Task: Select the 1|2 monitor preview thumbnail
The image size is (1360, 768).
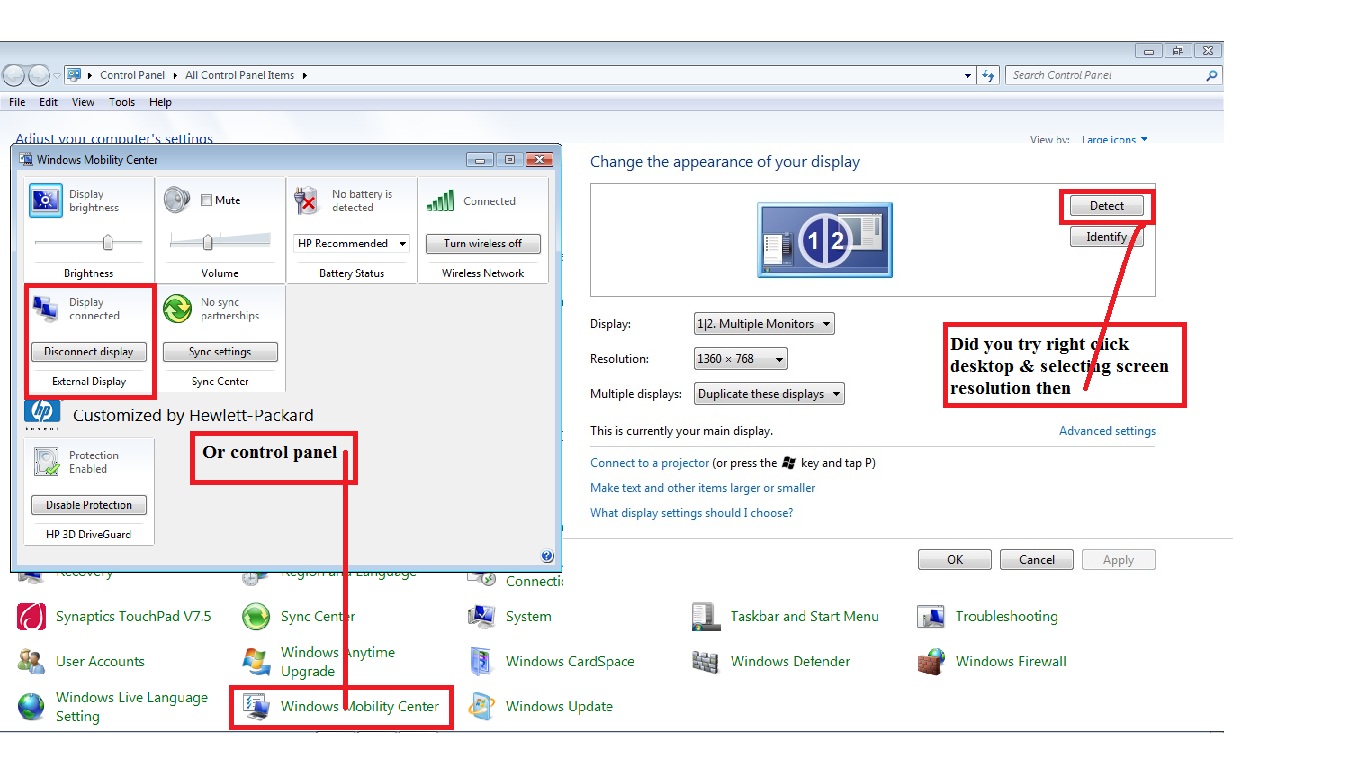Action: point(825,240)
